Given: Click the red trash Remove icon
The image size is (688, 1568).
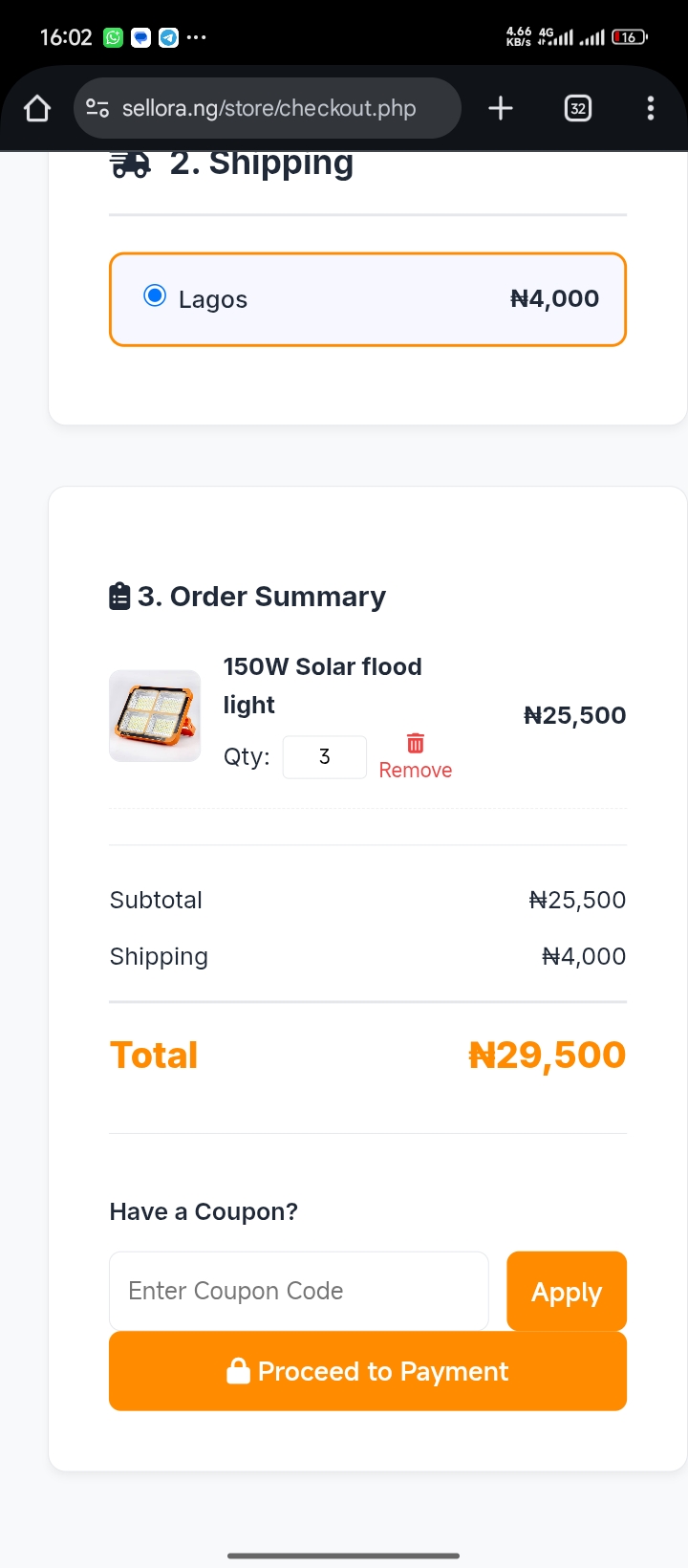Looking at the screenshot, I should 416,743.
